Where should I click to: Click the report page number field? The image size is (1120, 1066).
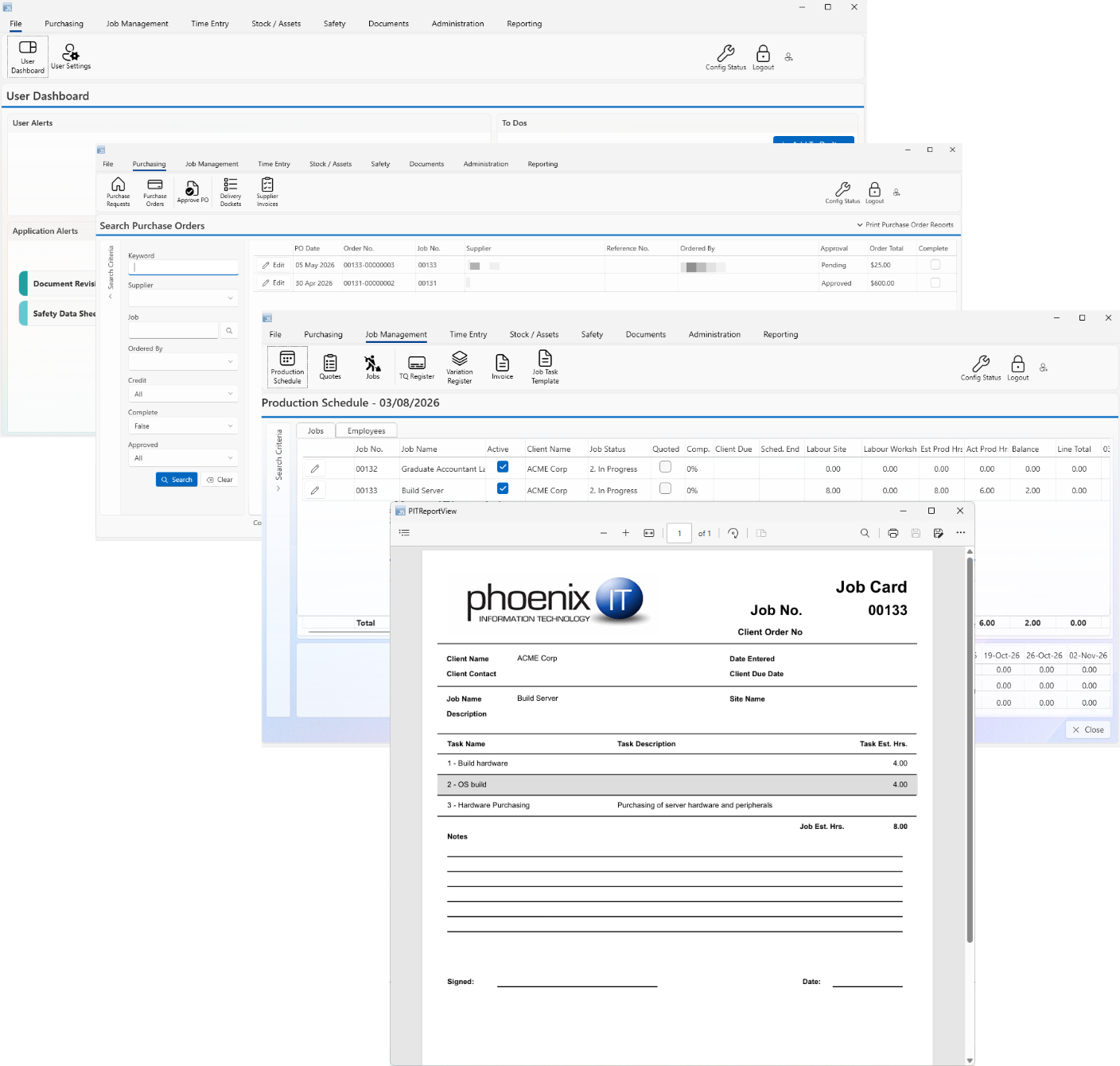[679, 533]
